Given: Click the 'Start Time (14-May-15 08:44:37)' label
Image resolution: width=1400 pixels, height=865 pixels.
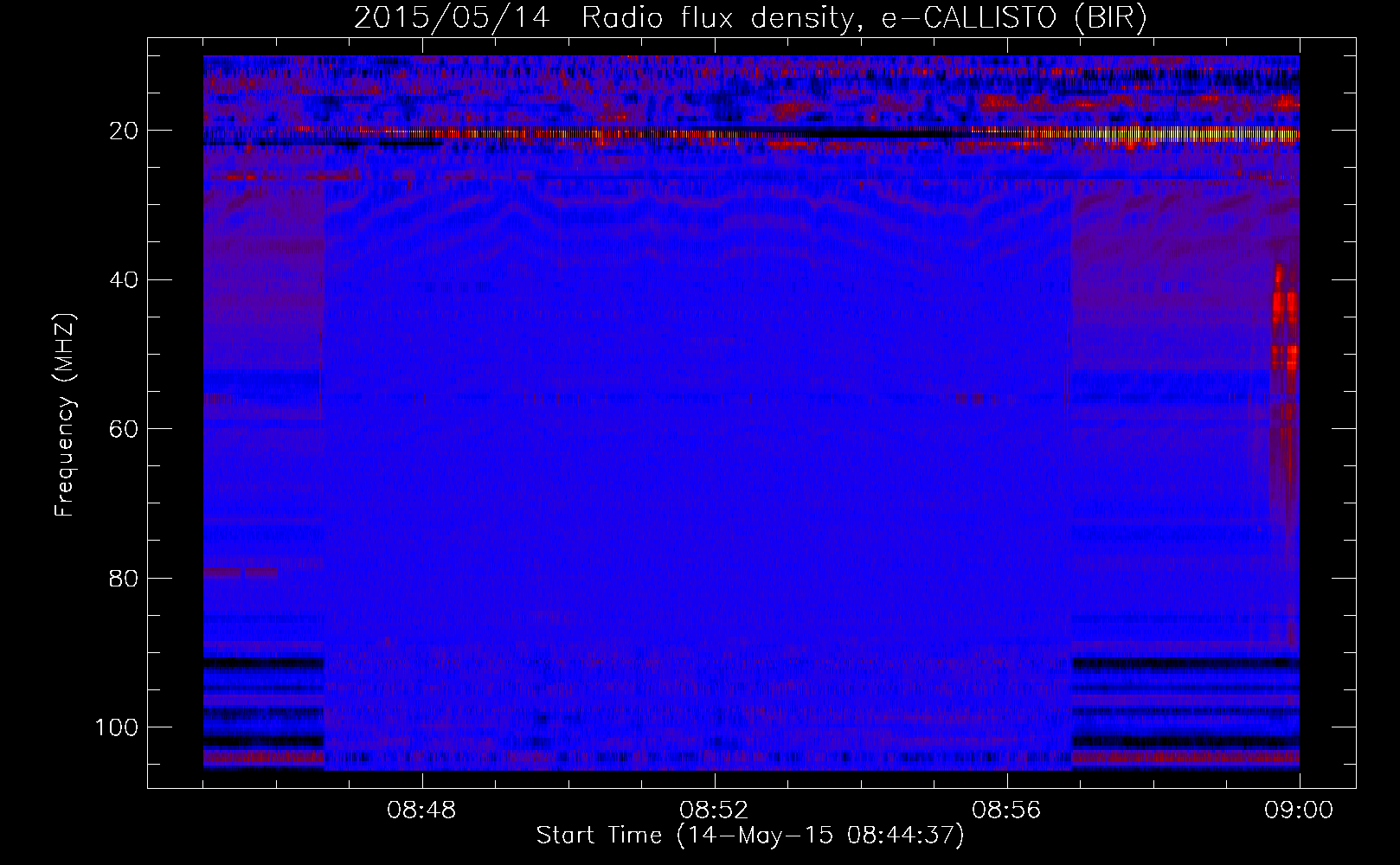Looking at the screenshot, I should click(x=750, y=836).
